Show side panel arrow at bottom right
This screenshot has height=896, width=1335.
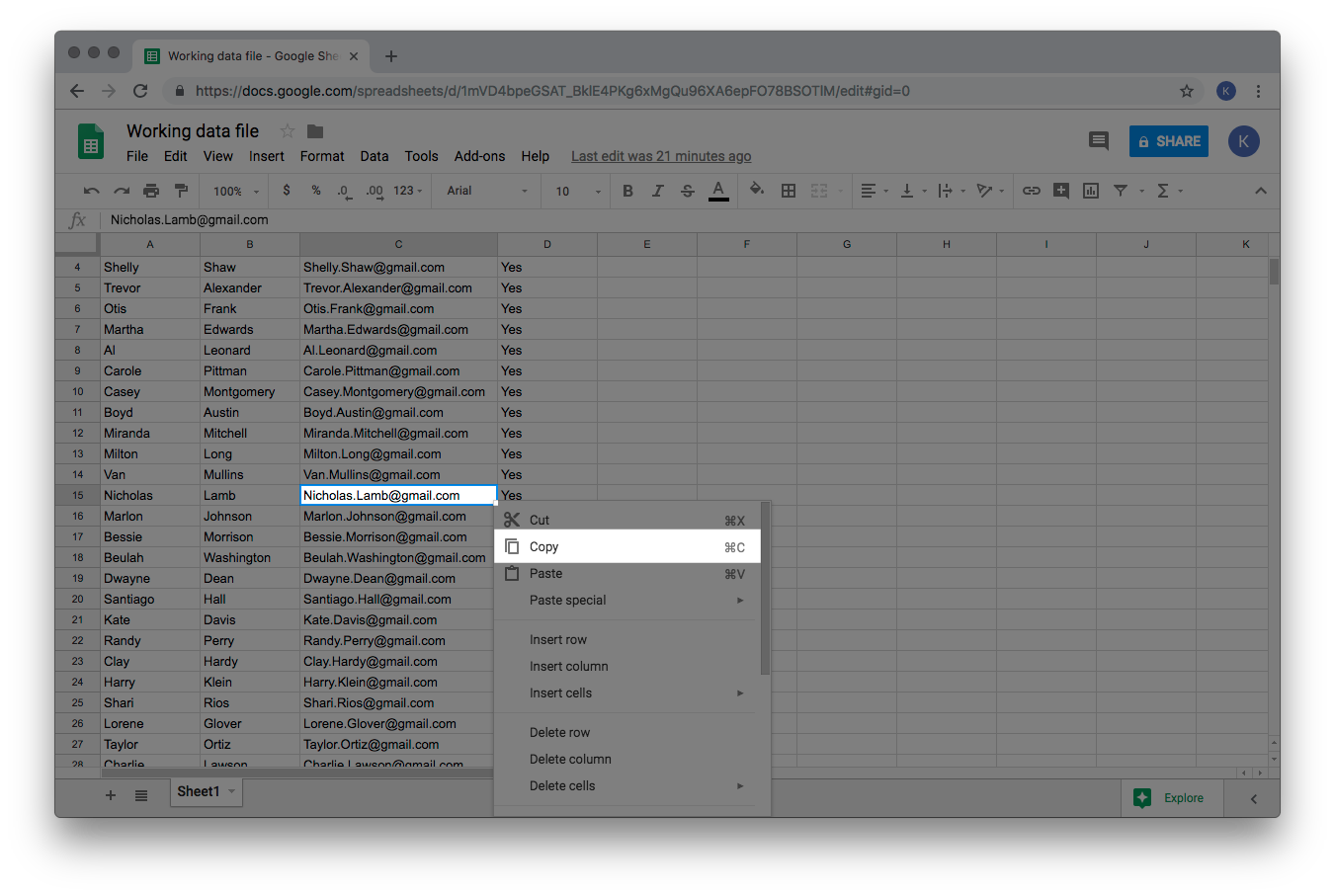[x=1253, y=798]
